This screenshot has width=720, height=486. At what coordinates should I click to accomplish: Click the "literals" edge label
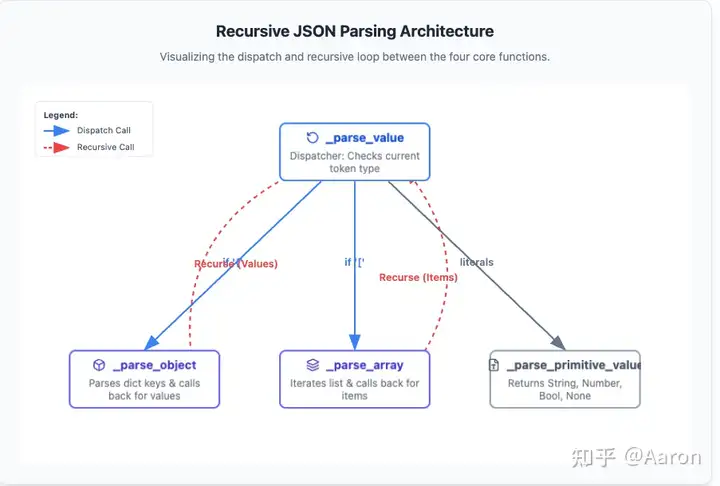476,262
